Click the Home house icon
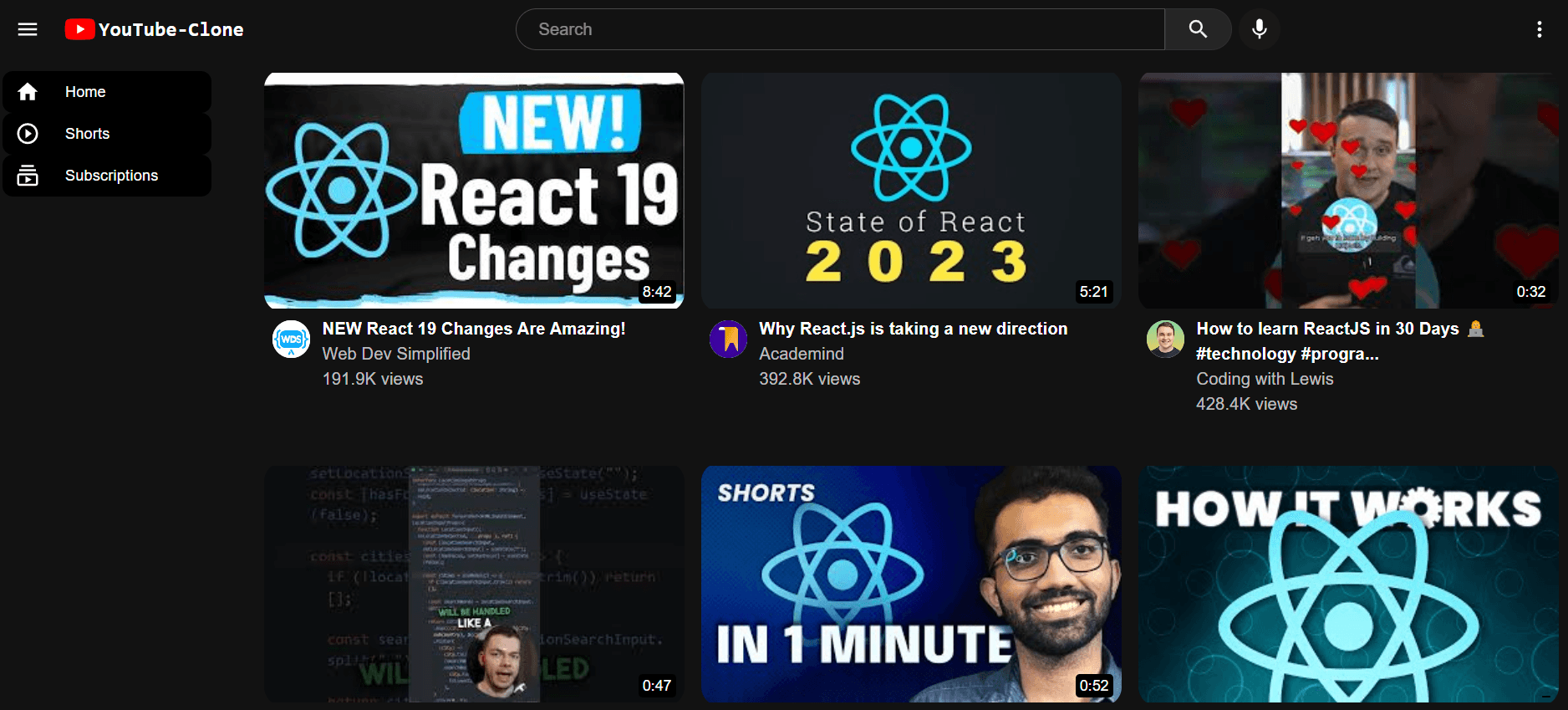This screenshot has height=710, width=1568. click(28, 92)
